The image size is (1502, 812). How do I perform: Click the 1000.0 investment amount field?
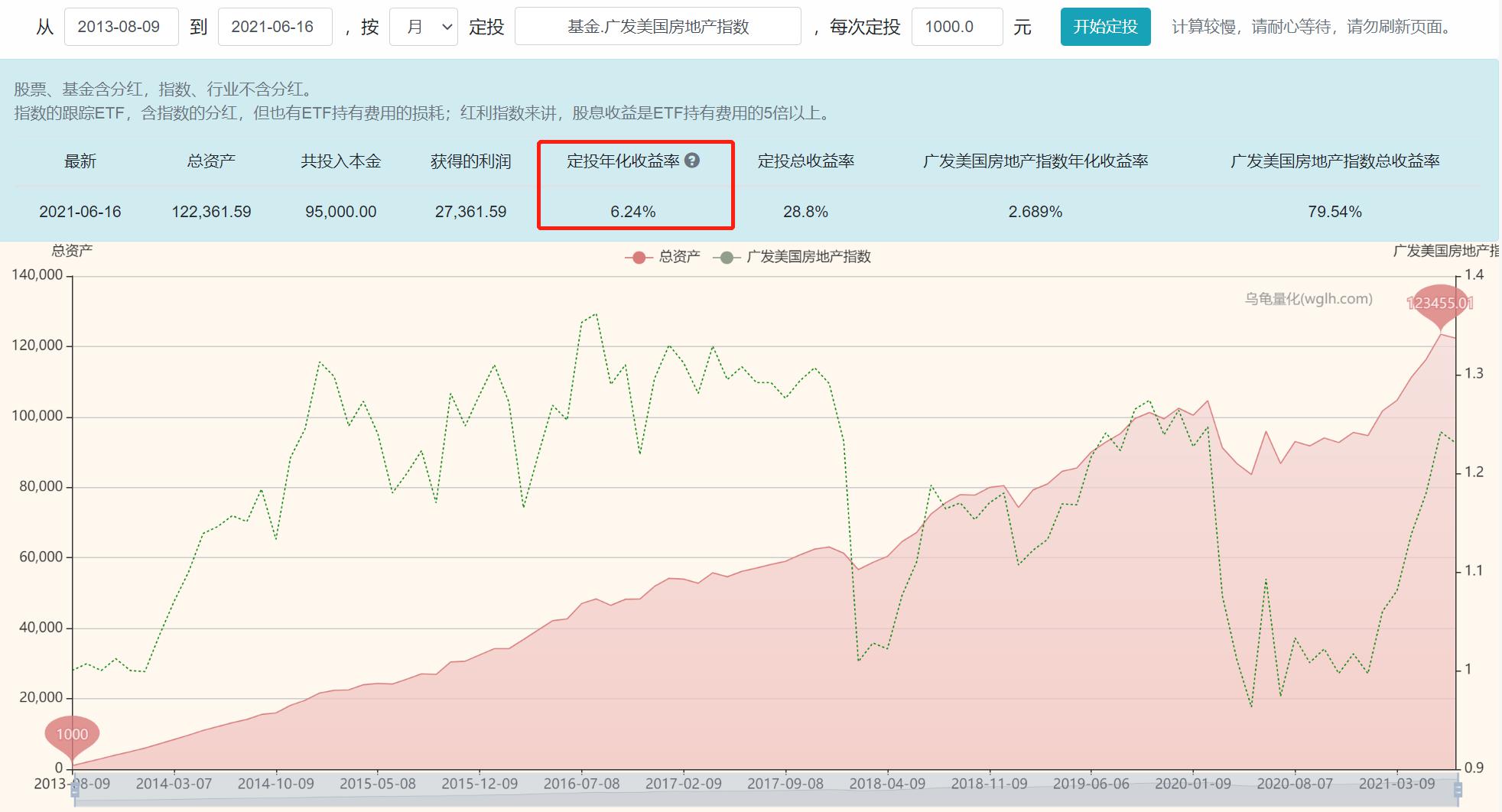956,27
